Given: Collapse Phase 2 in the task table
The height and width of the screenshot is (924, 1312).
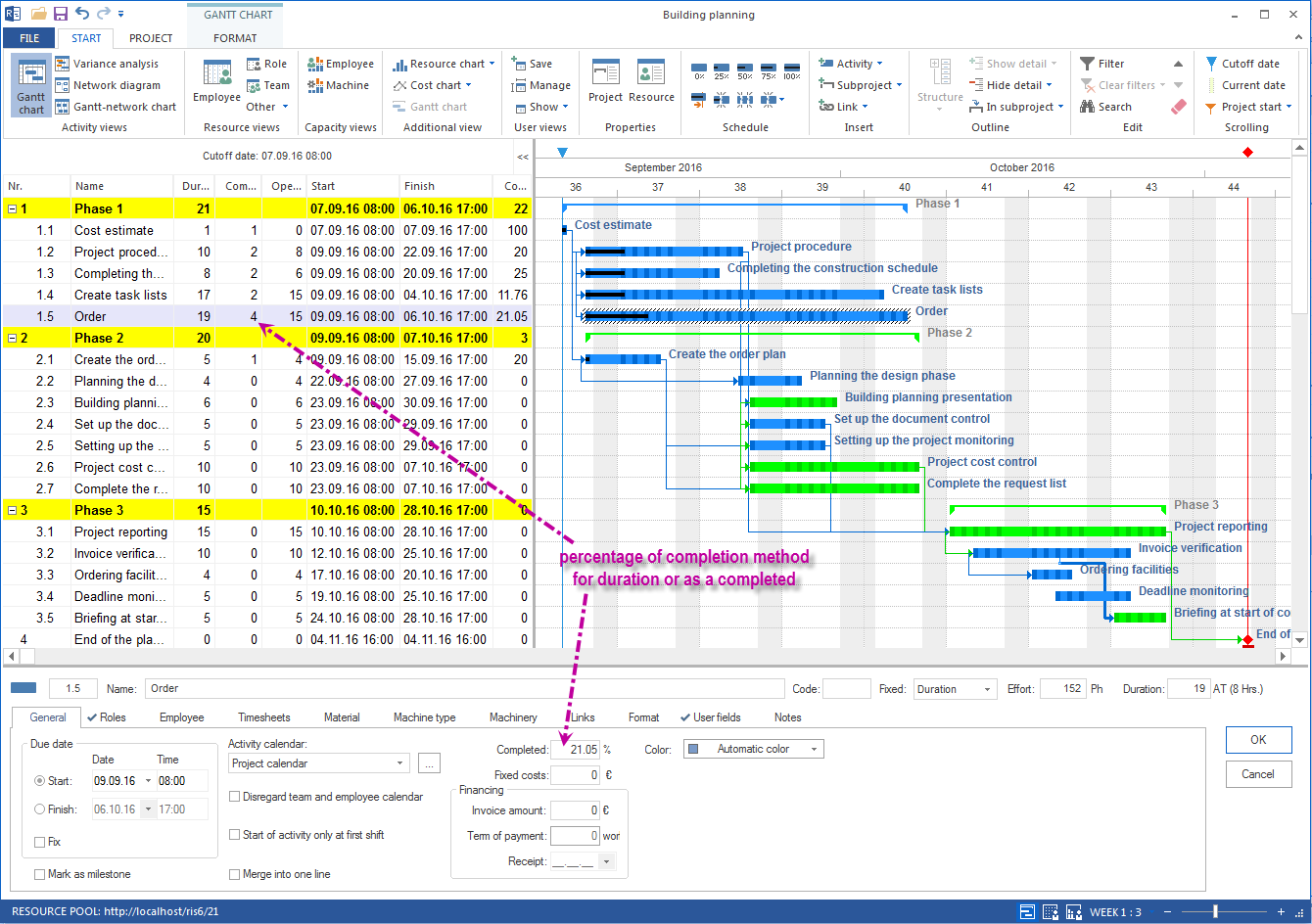Looking at the screenshot, I should 12,338.
